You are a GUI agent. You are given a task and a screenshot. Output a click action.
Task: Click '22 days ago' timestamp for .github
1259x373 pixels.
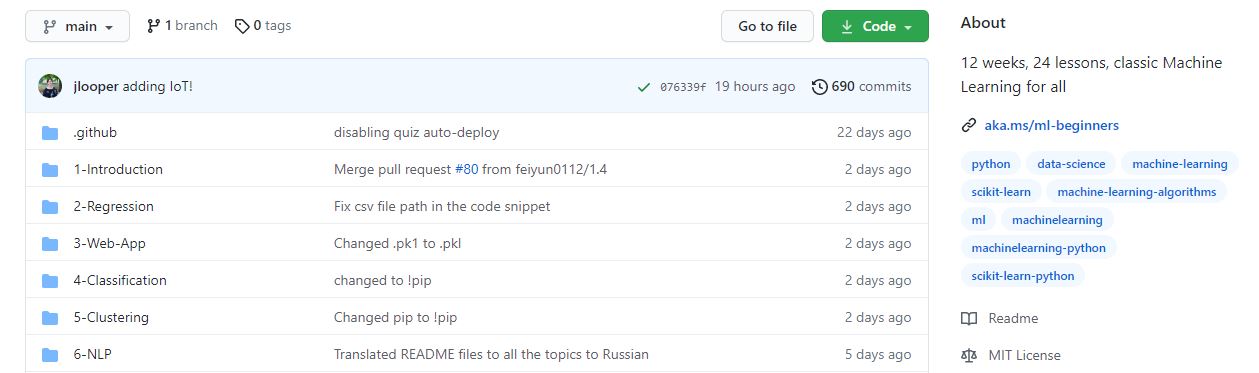point(874,133)
